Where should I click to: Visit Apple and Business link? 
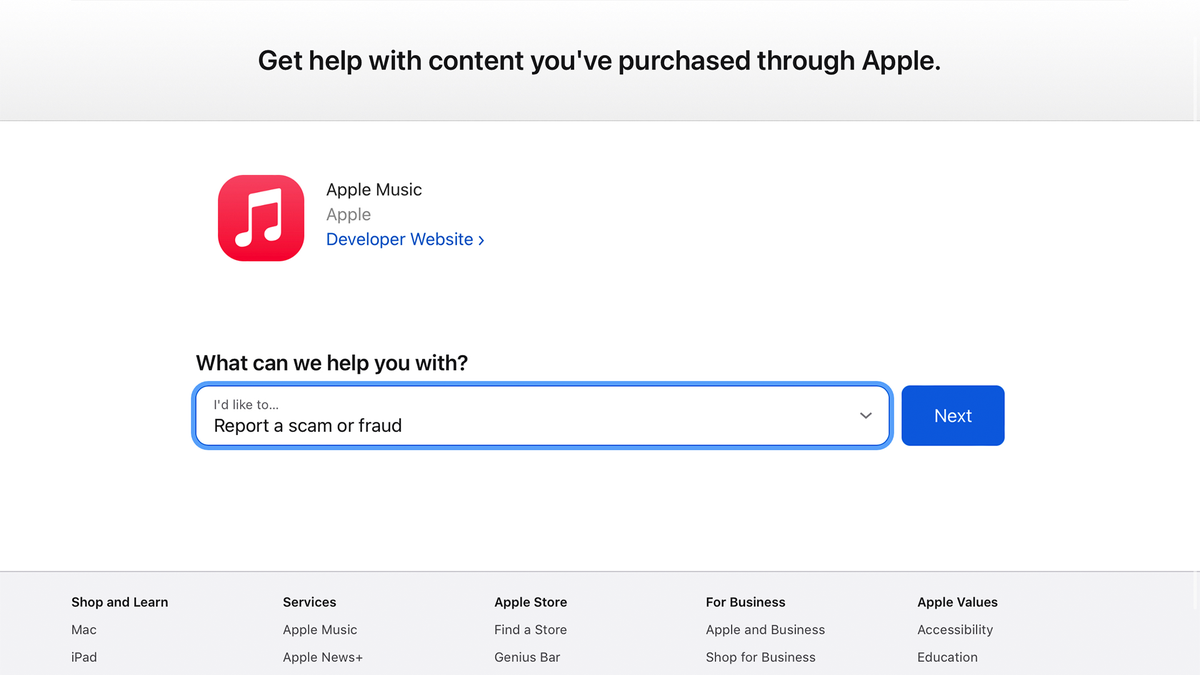[765, 630]
